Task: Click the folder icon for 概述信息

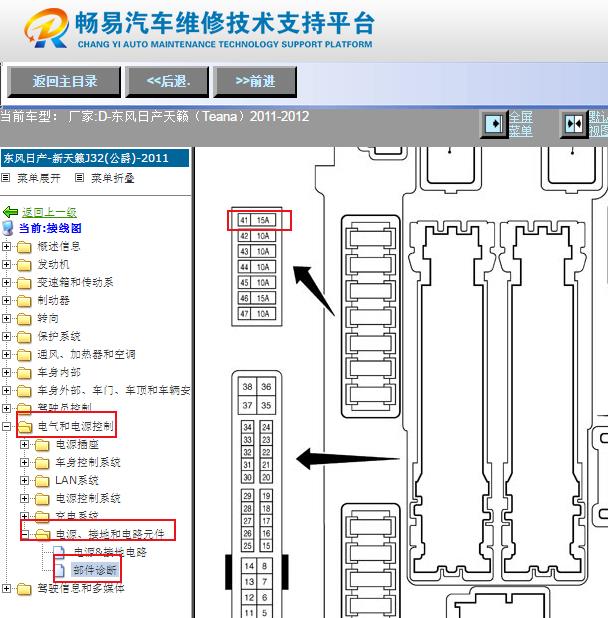Action: (24, 247)
